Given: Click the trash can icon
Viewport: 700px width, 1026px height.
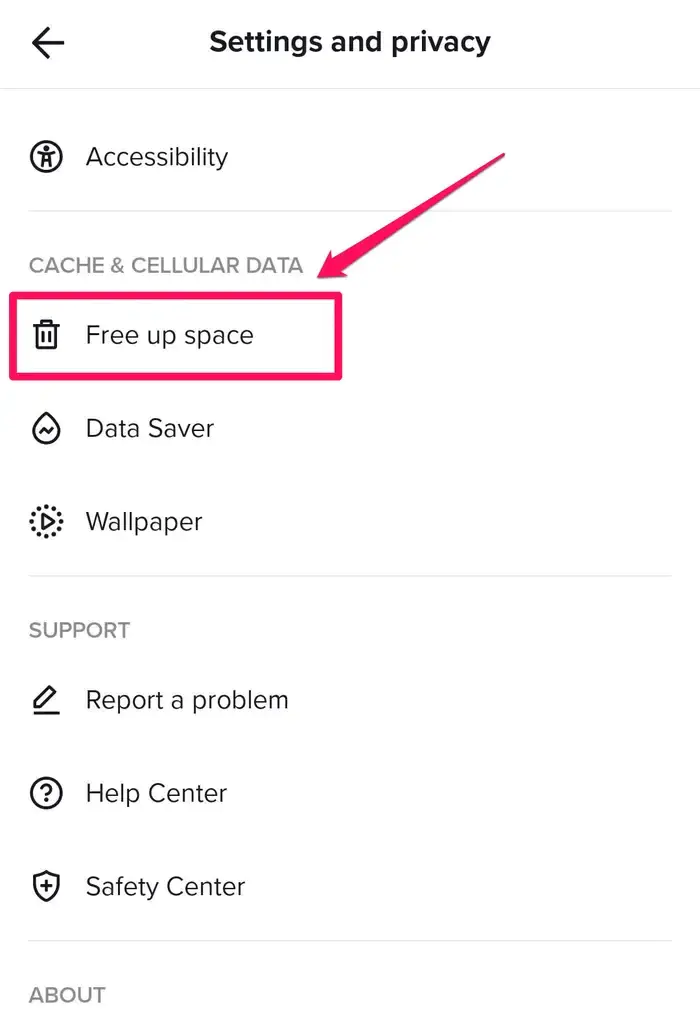Looking at the screenshot, I should pos(46,335).
